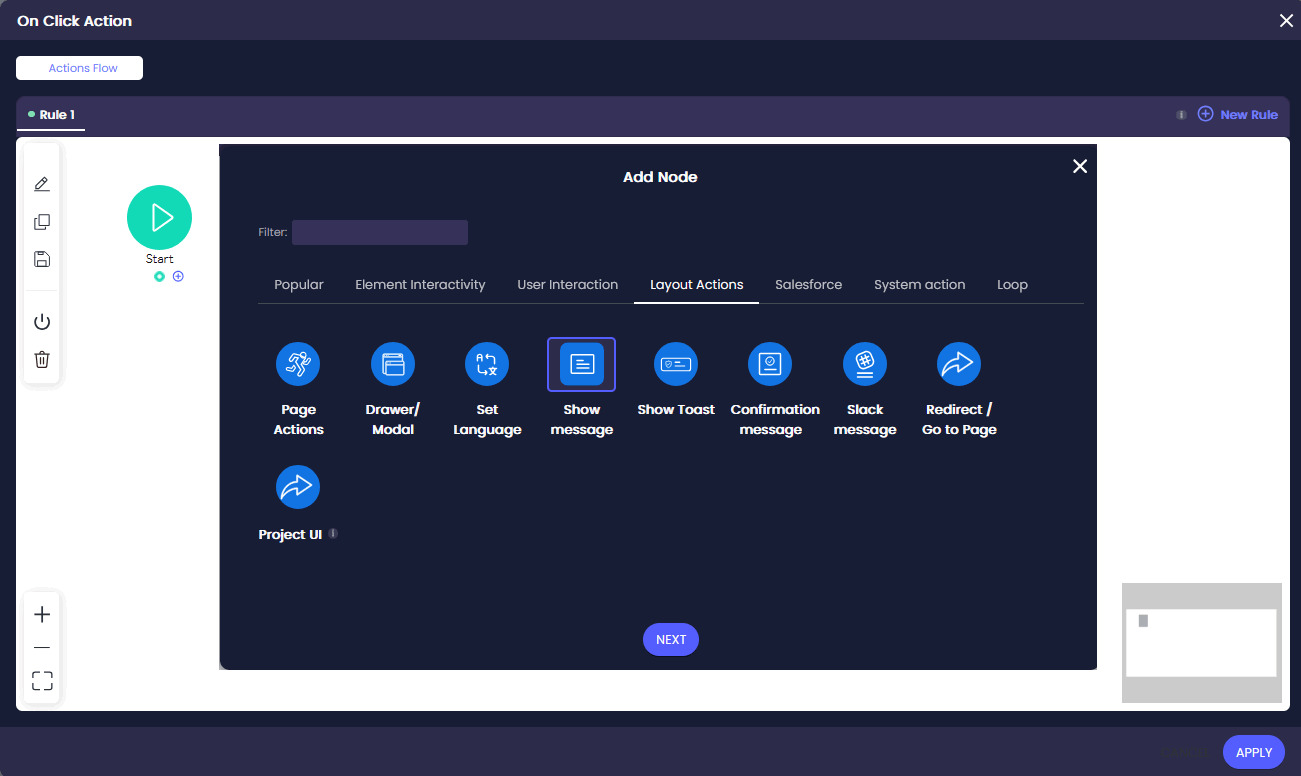The height and width of the screenshot is (776, 1301).
Task: Select the Layout Actions tab
Action: click(x=697, y=285)
